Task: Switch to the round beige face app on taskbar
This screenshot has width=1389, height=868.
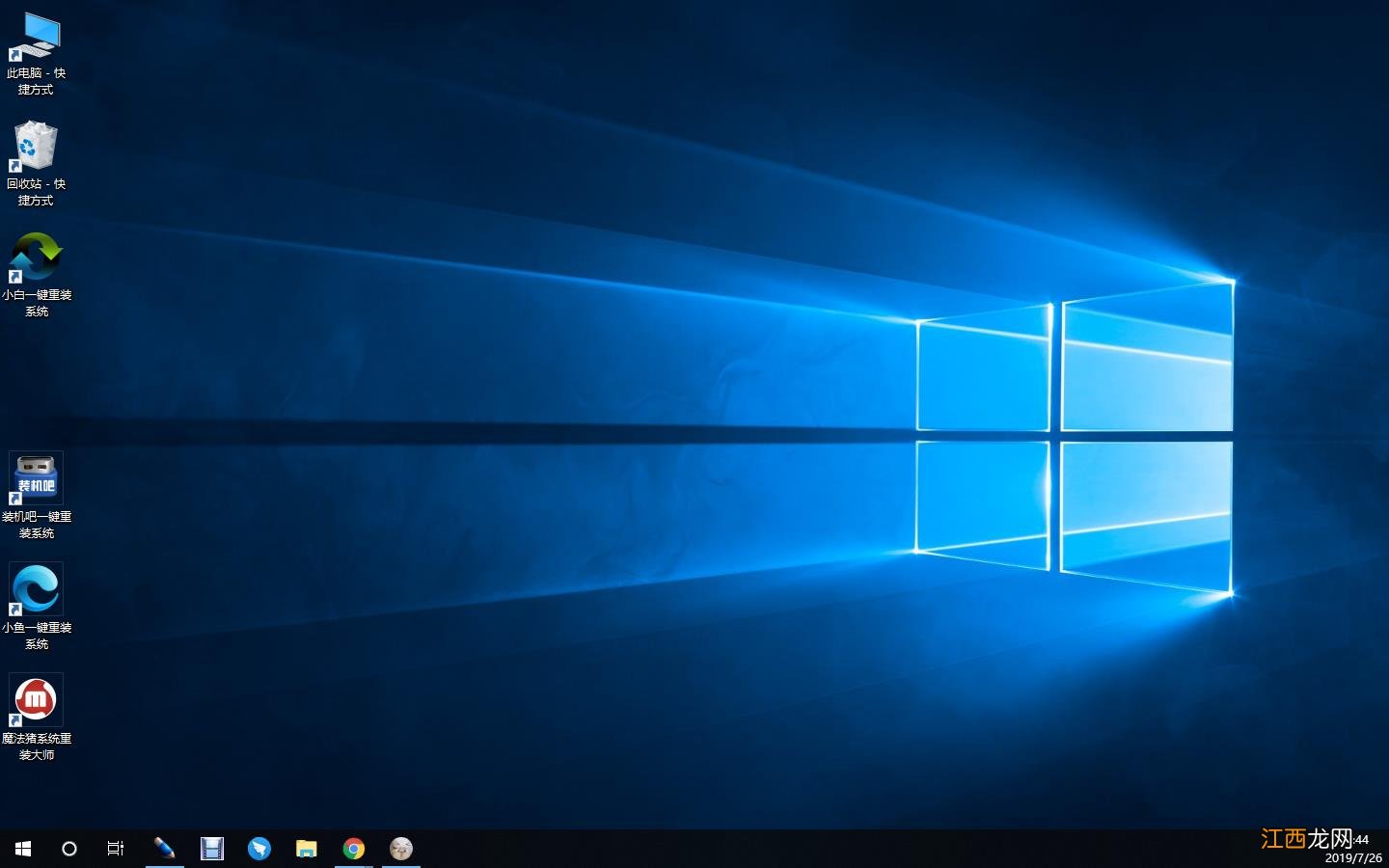Action: [x=401, y=849]
